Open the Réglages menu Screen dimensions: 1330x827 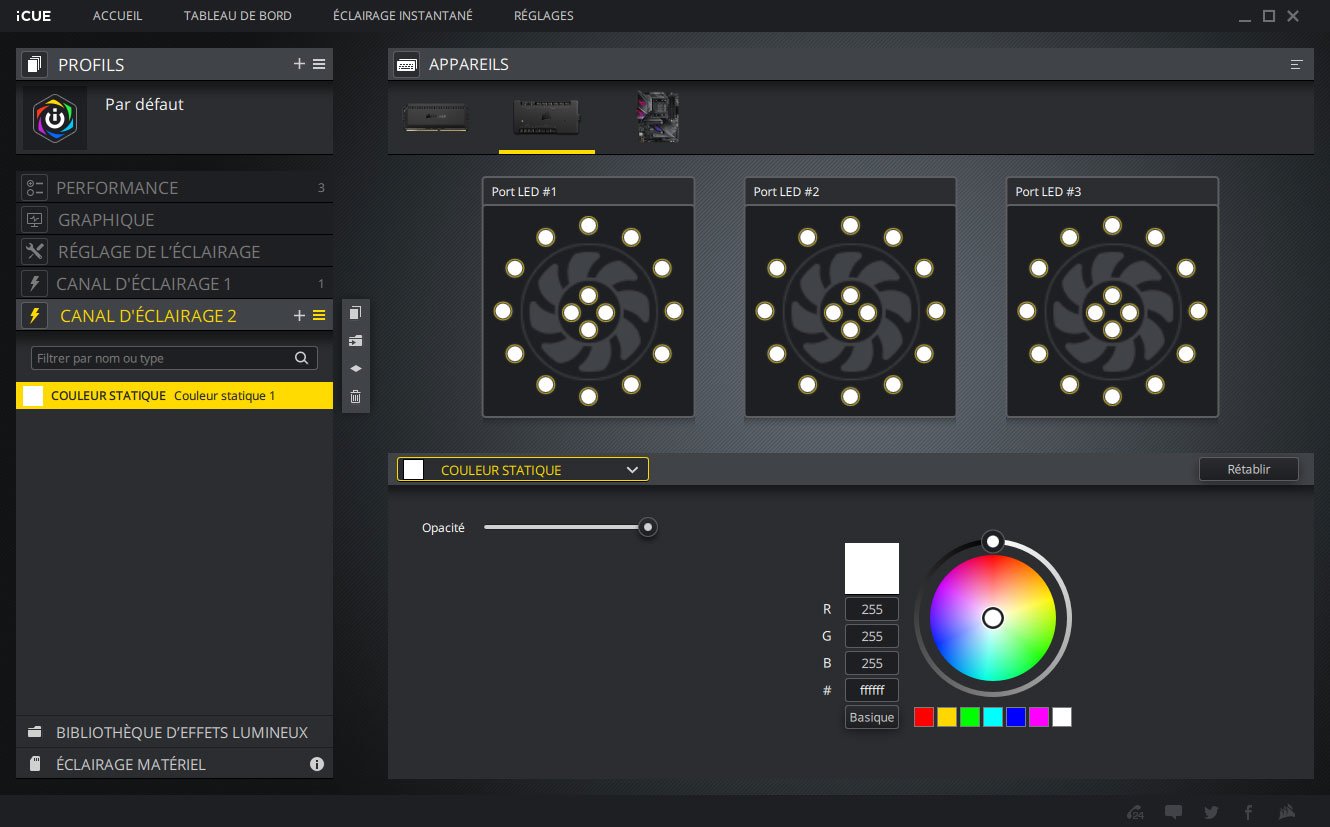click(544, 16)
